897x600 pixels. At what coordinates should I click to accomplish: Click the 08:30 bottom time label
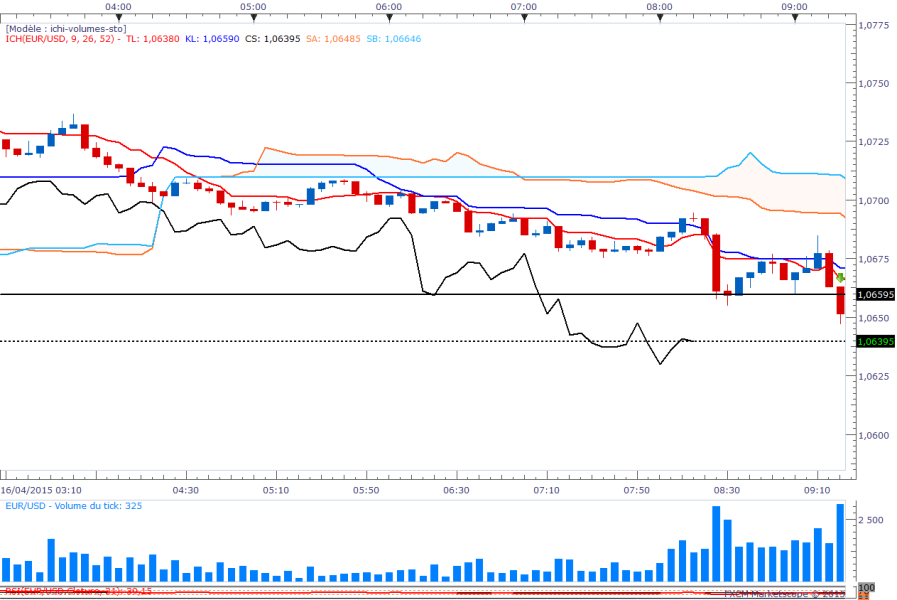coord(727,490)
